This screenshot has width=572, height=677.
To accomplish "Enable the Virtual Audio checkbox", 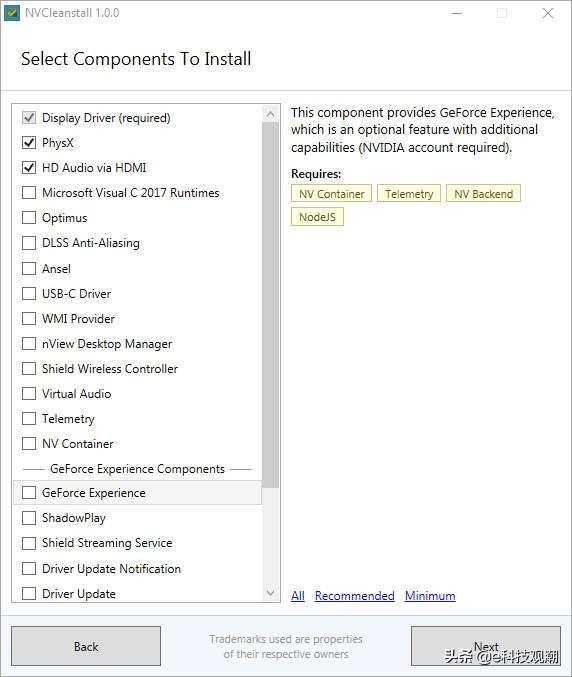I will 29,394.
